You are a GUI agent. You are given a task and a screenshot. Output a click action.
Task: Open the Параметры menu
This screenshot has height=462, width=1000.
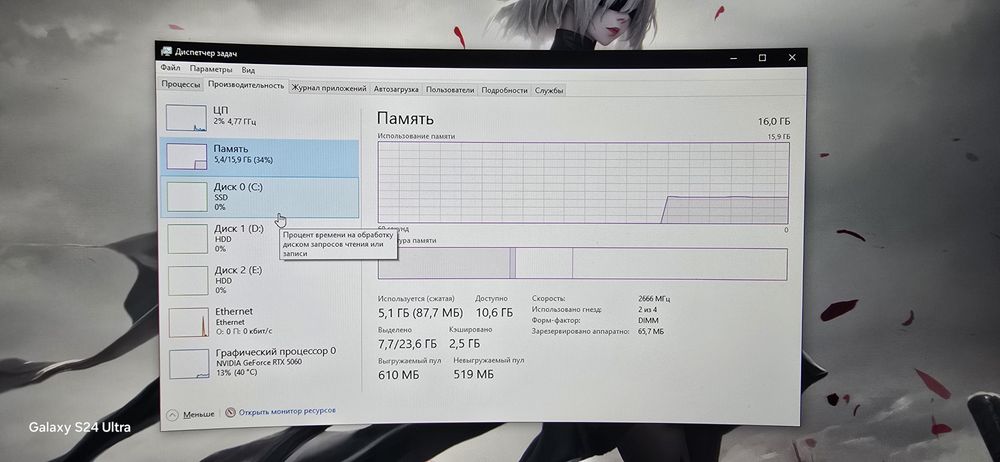click(211, 69)
